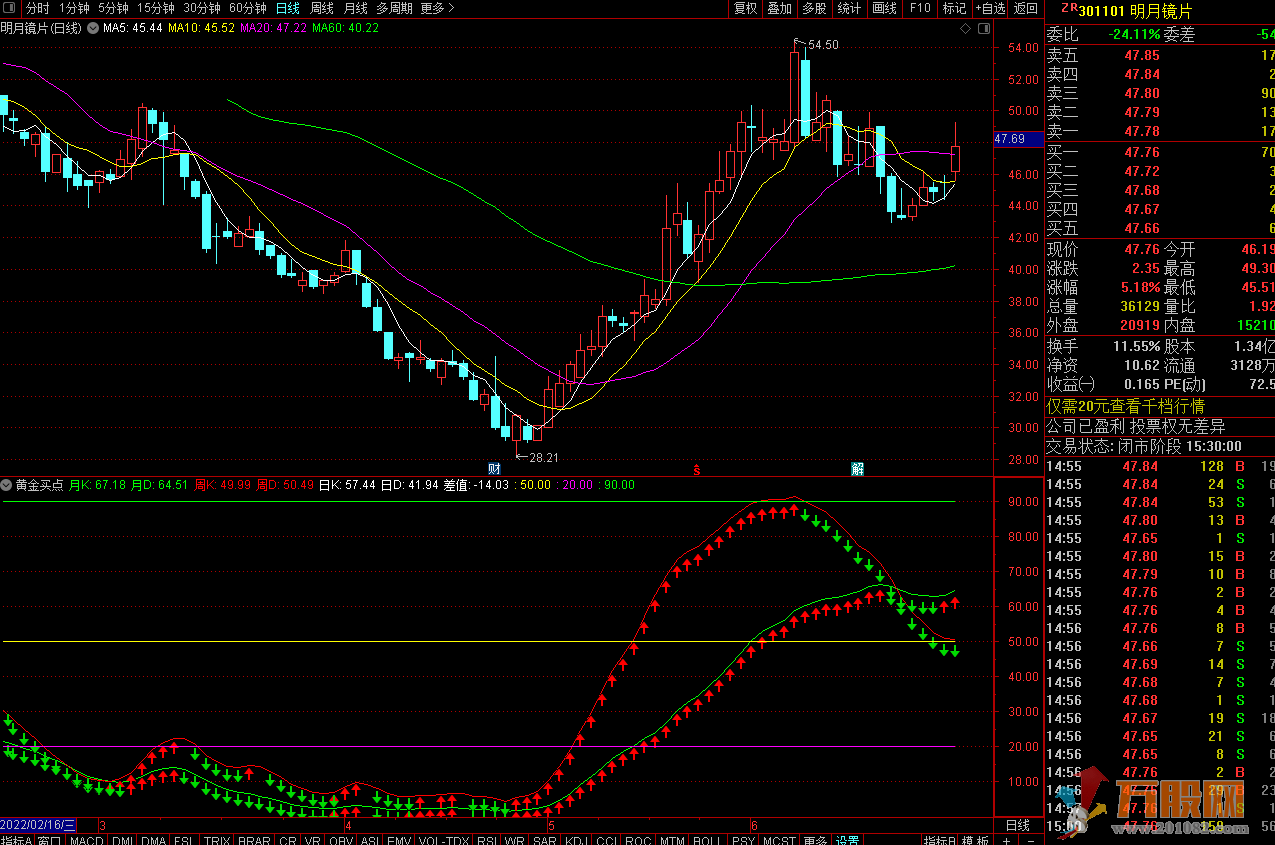Switch to 分时 chart
The image size is (1275, 845).
click(x=38, y=8)
